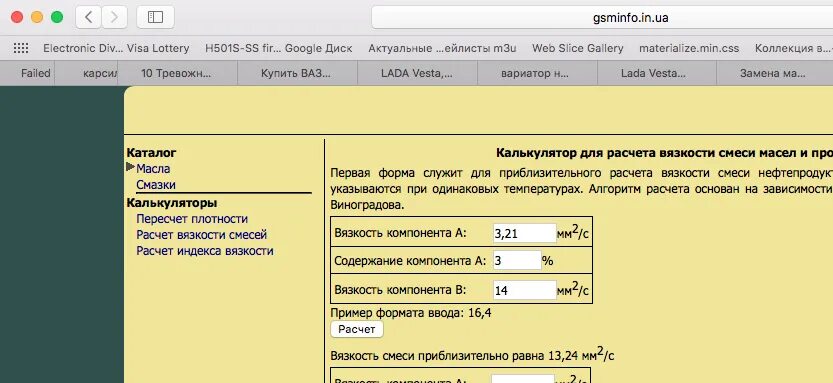Open the Top Sites grid icon

pyautogui.click(x=21, y=48)
